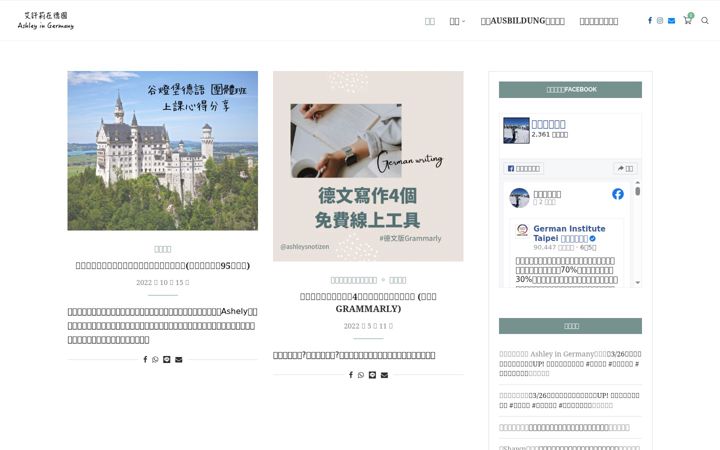Click the 2,361 follower count text
The height and width of the screenshot is (450, 720).
click(550, 135)
